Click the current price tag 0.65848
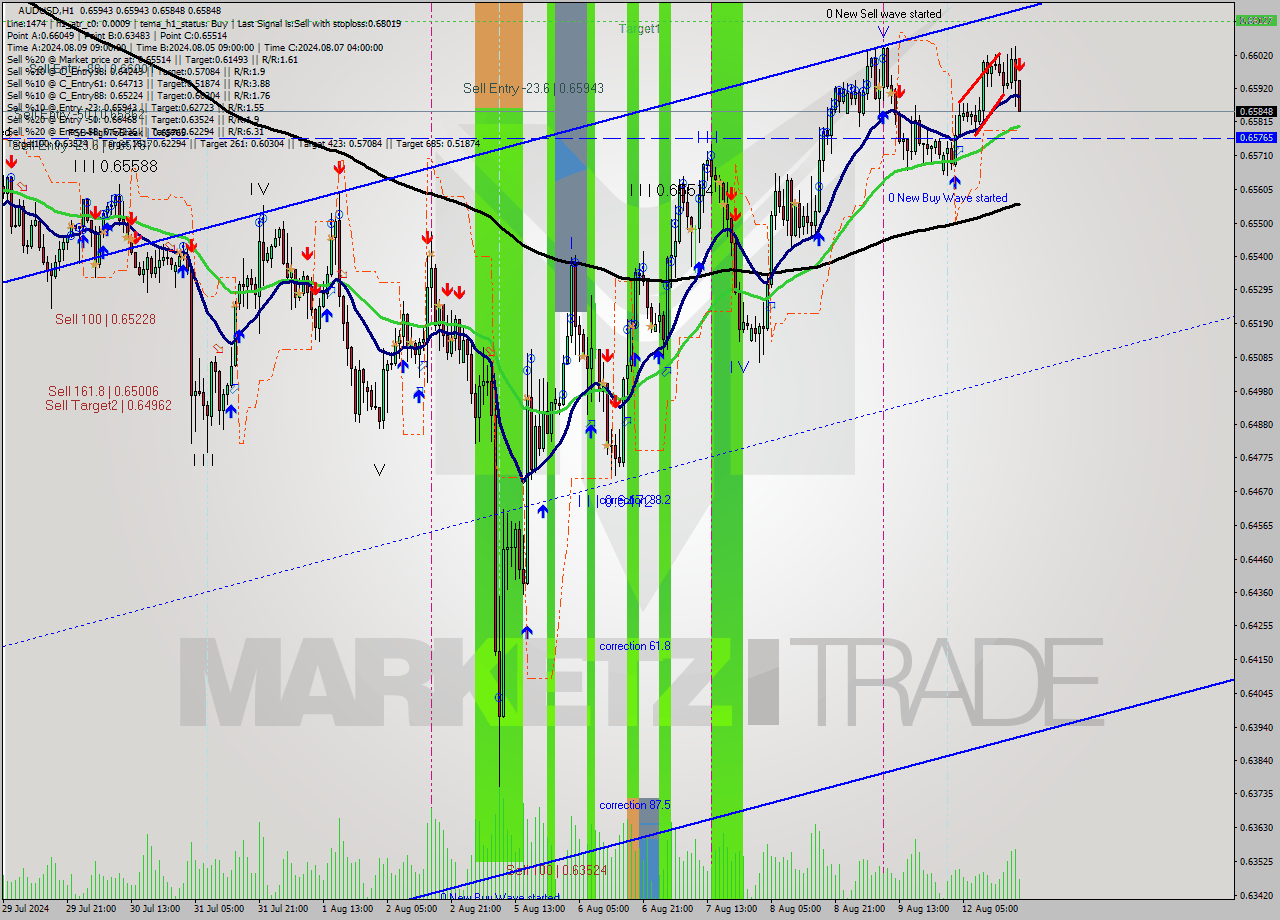 pyautogui.click(x=1256, y=112)
